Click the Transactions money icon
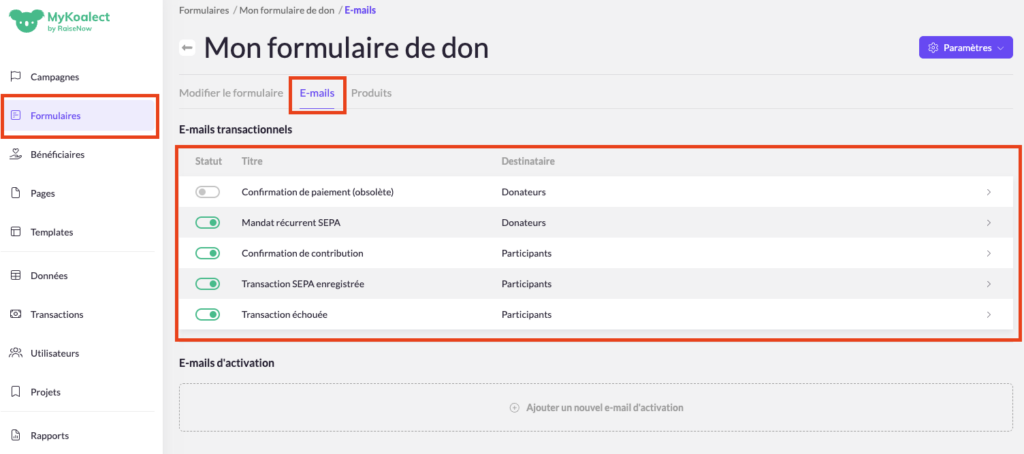Viewport: 1024px width, 454px height. pyautogui.click(x=15, y=314)
